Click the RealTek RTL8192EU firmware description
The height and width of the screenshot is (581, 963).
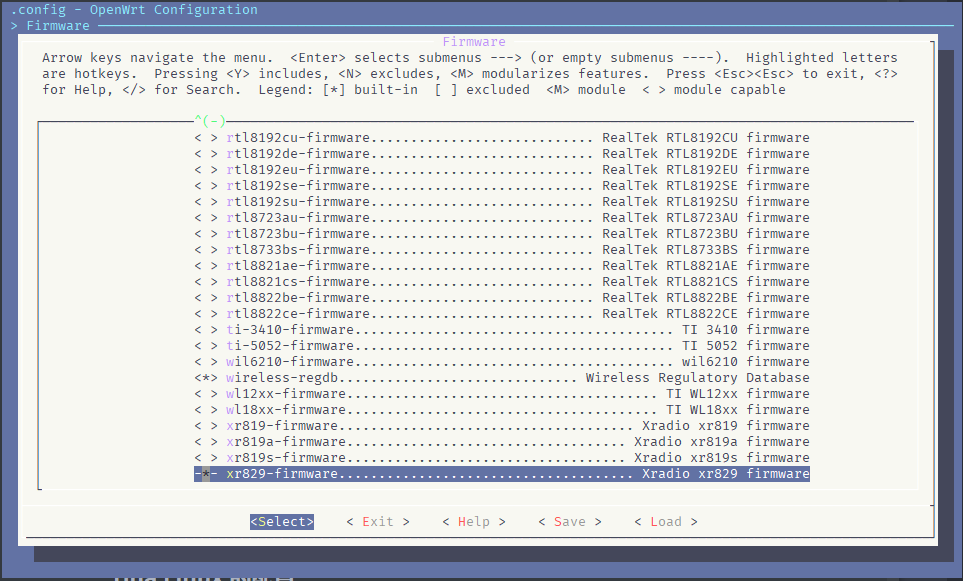tap(705, 170)
